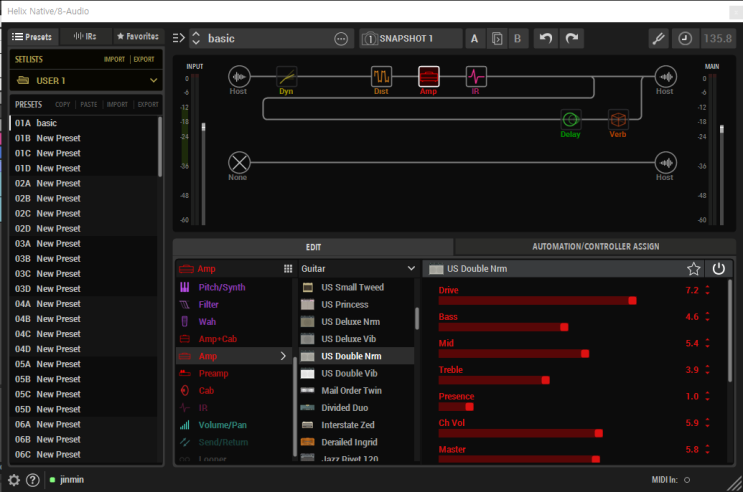
Task: Toggle the B compare button
Action: [517, 38]
